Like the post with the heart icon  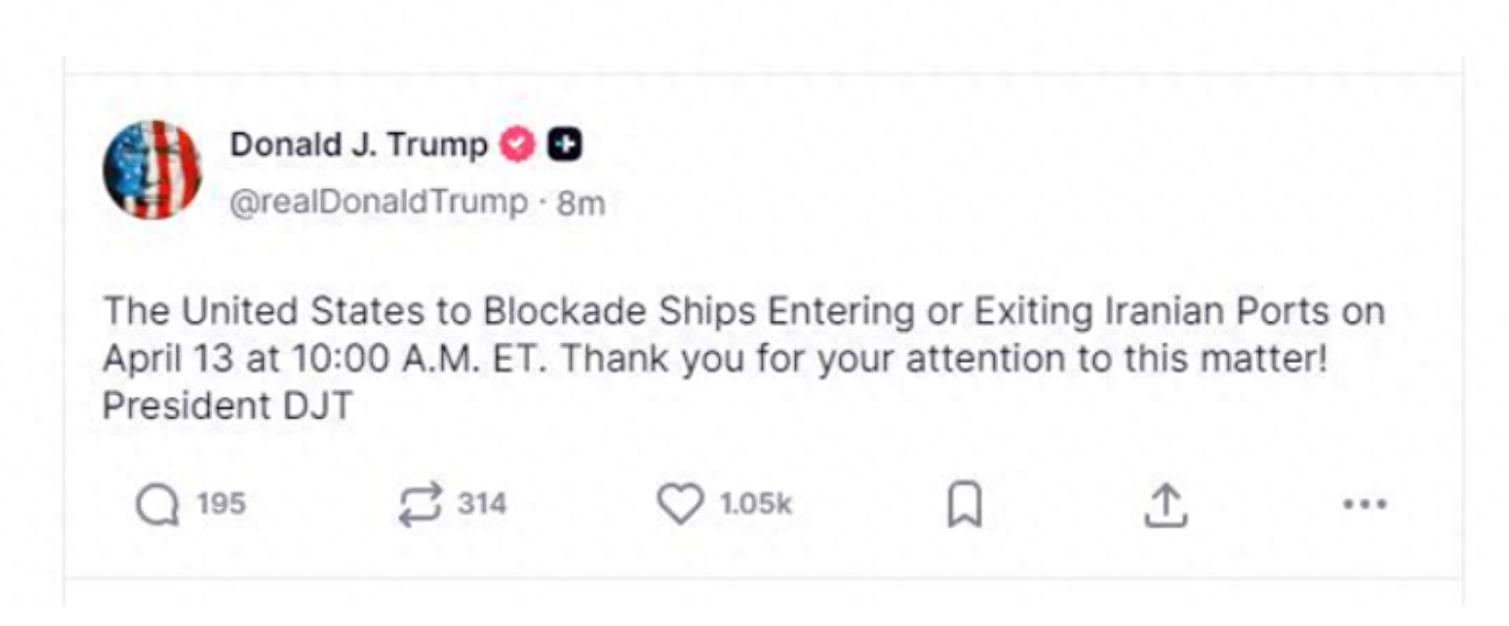pos(680,505)
